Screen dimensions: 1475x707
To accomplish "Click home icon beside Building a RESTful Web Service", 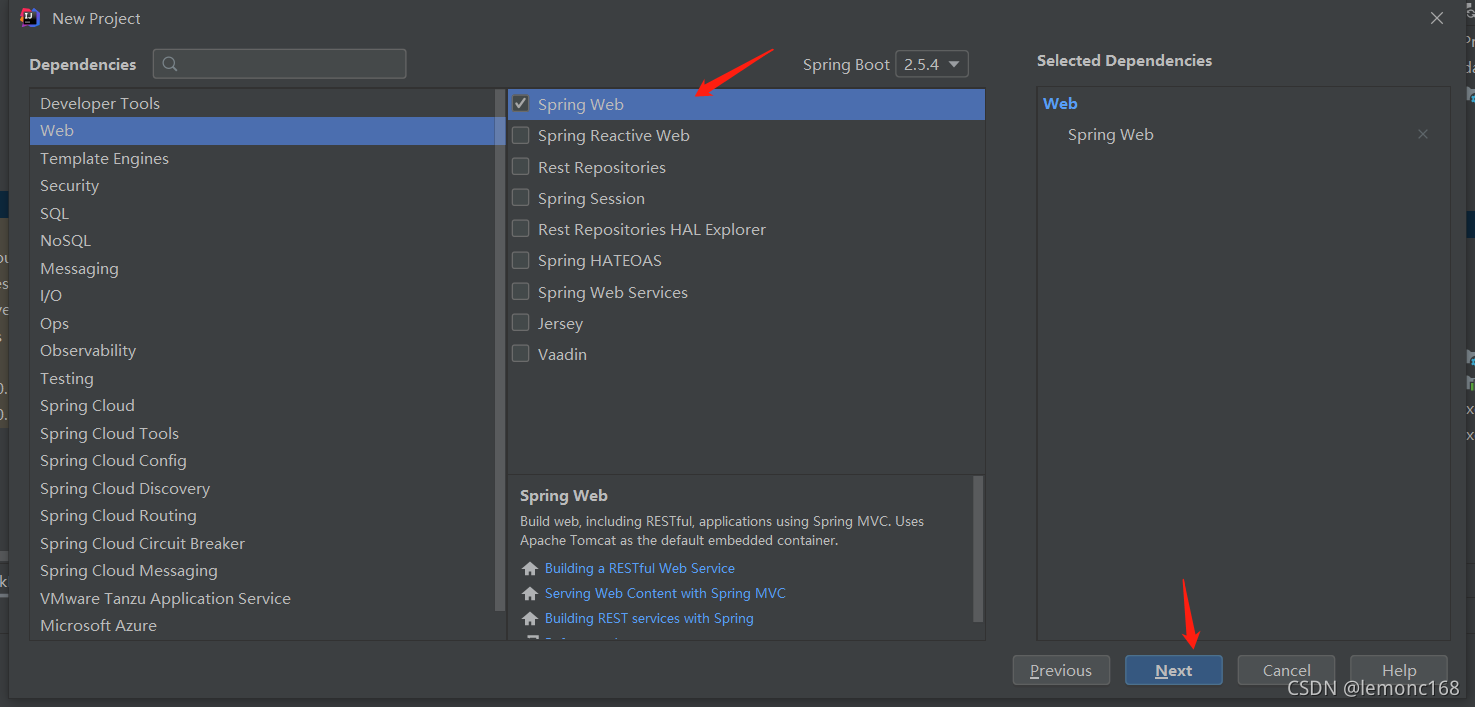I will point(530,569).
